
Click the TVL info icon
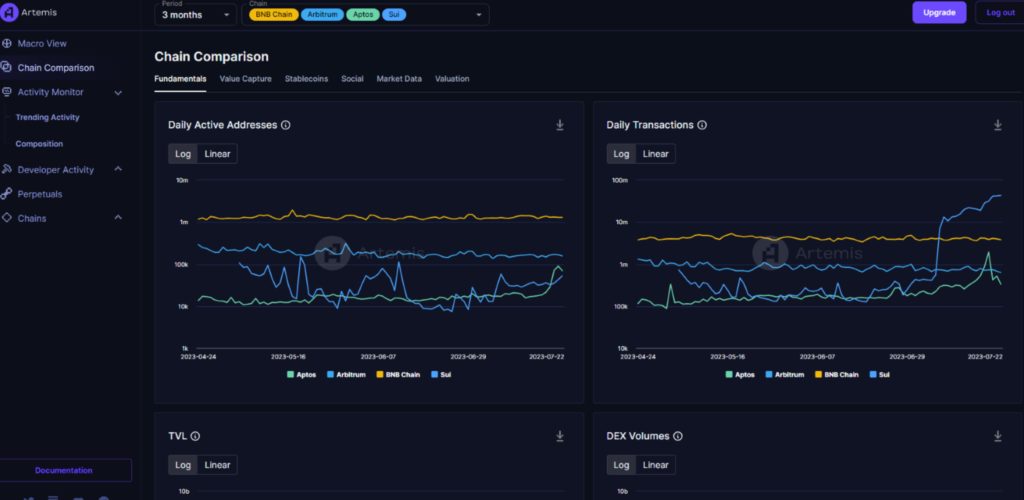[x=195, y=436]
